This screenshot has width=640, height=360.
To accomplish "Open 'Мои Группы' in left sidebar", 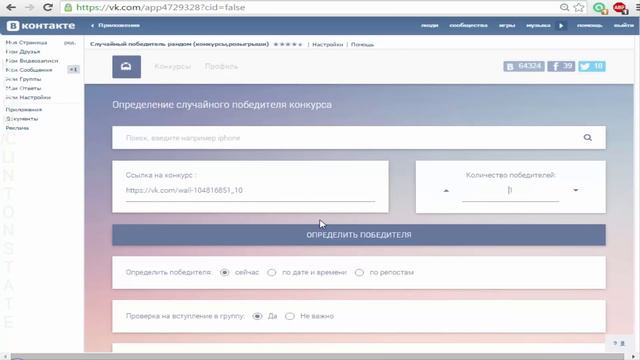I will point(23,79).
